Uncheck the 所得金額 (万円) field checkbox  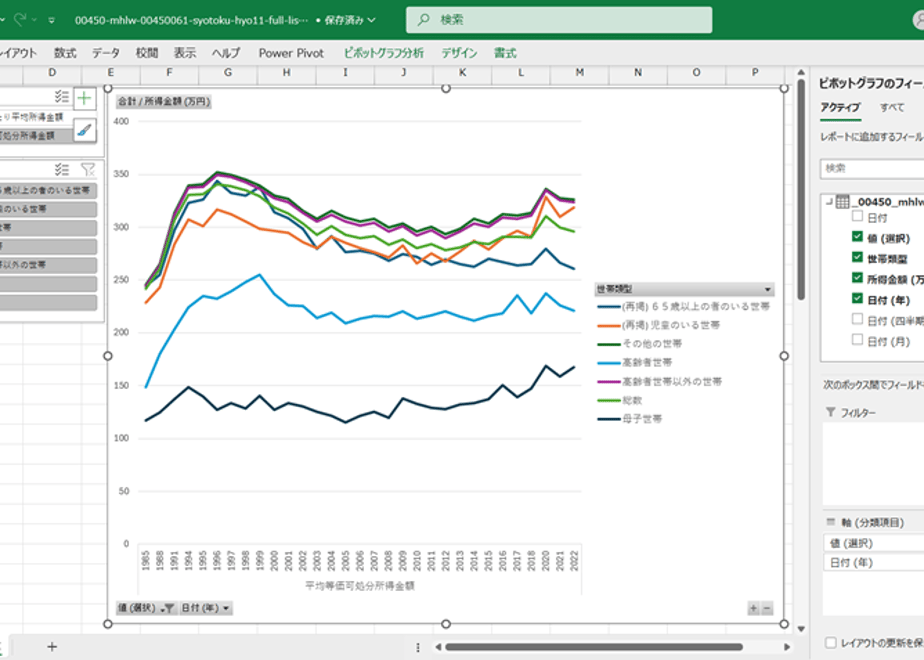click(857, 278)
